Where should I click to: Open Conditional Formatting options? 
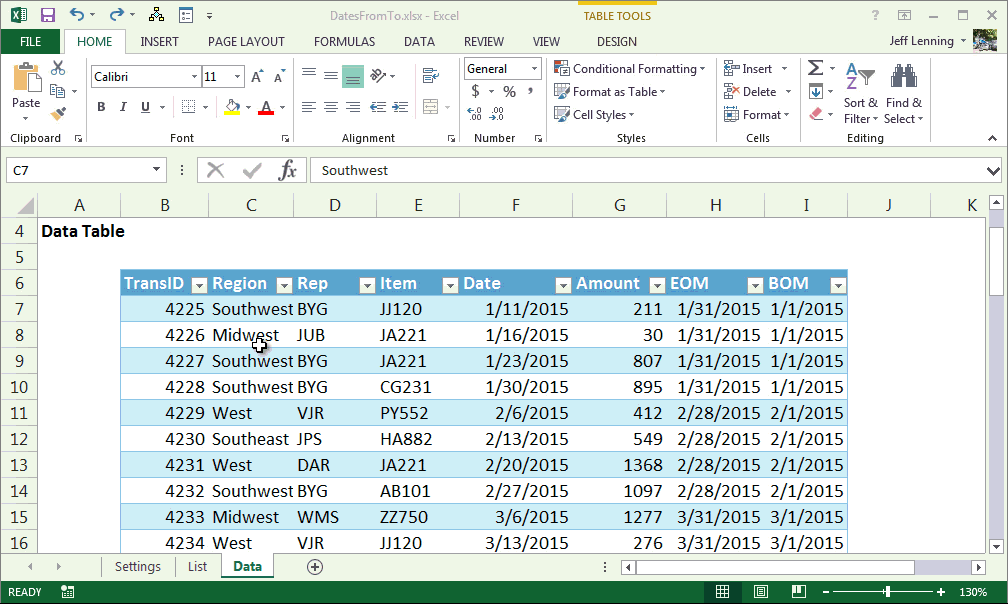(630, 68)
